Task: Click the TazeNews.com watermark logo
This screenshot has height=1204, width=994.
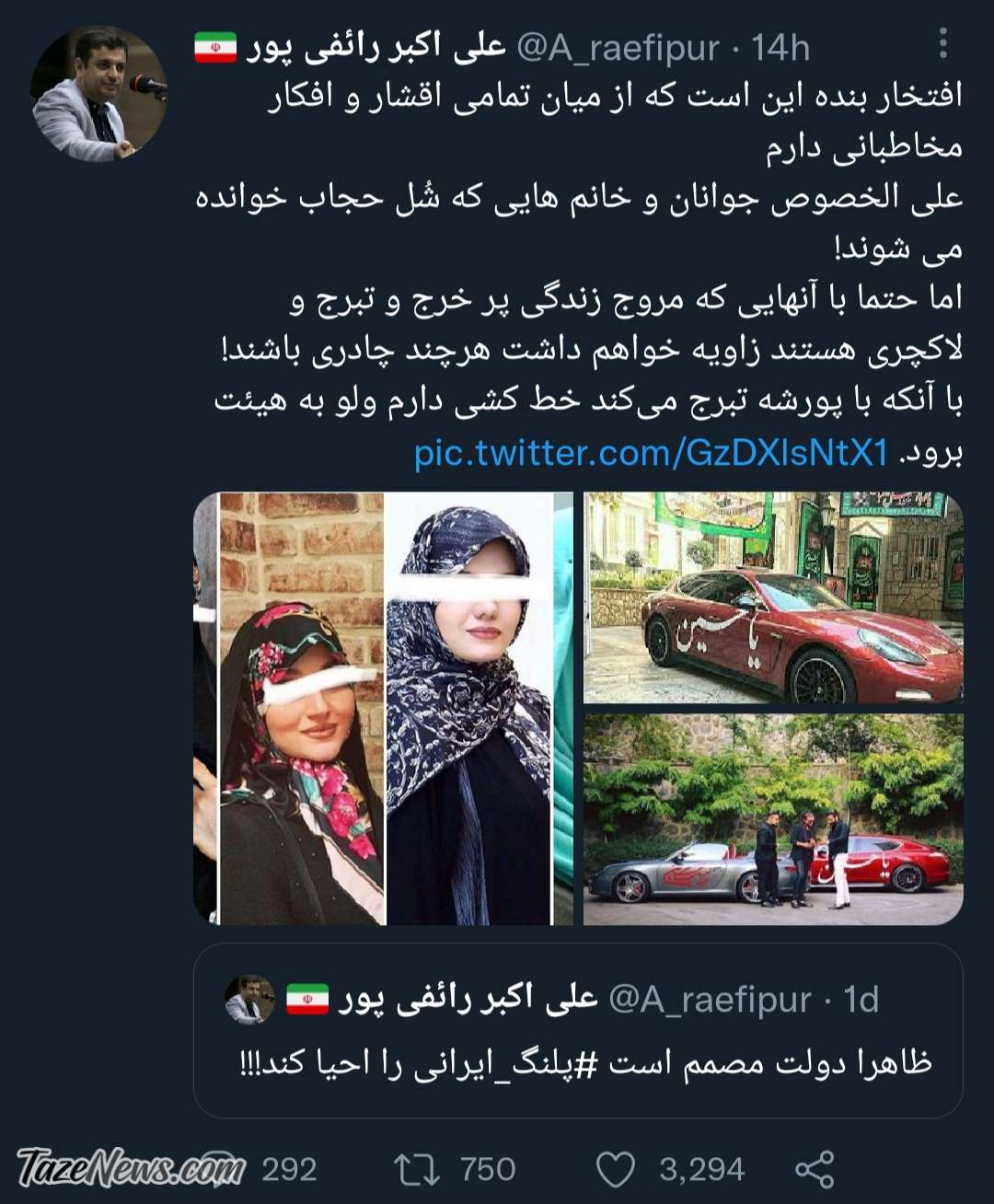Action: (131, 1168)
